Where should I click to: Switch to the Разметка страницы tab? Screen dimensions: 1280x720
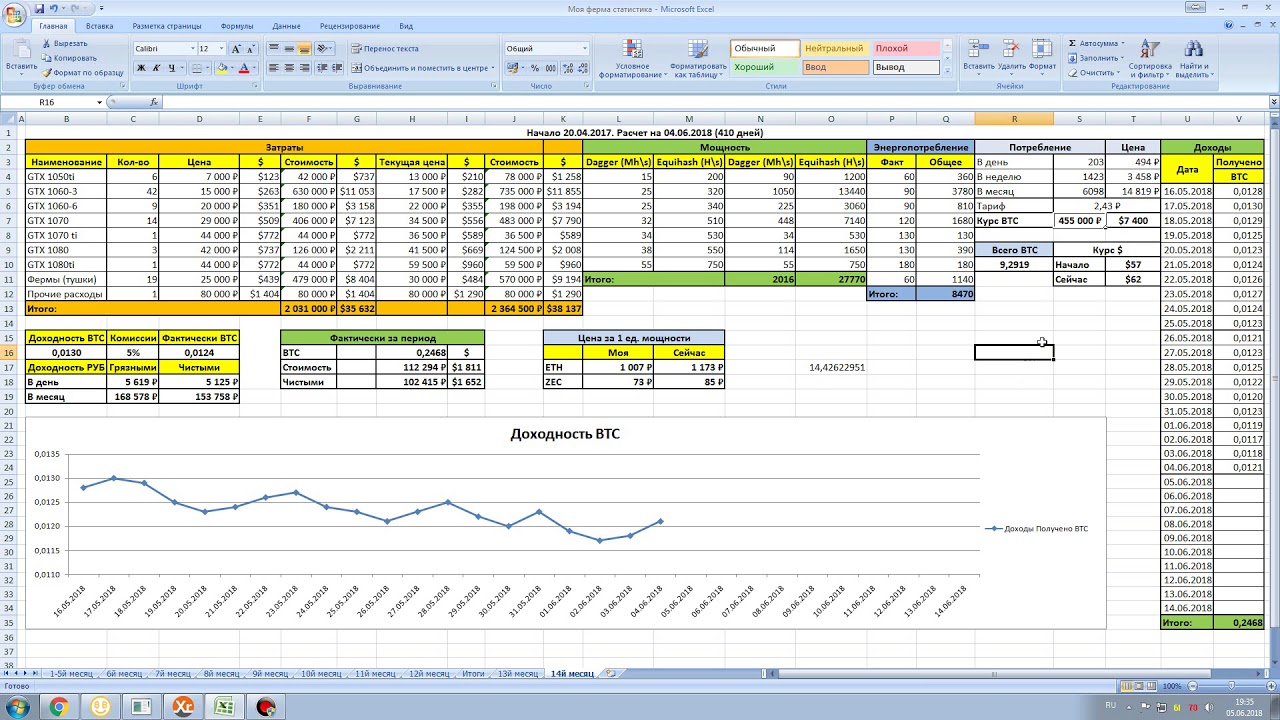pyautogui.click(x=168, y=26)
